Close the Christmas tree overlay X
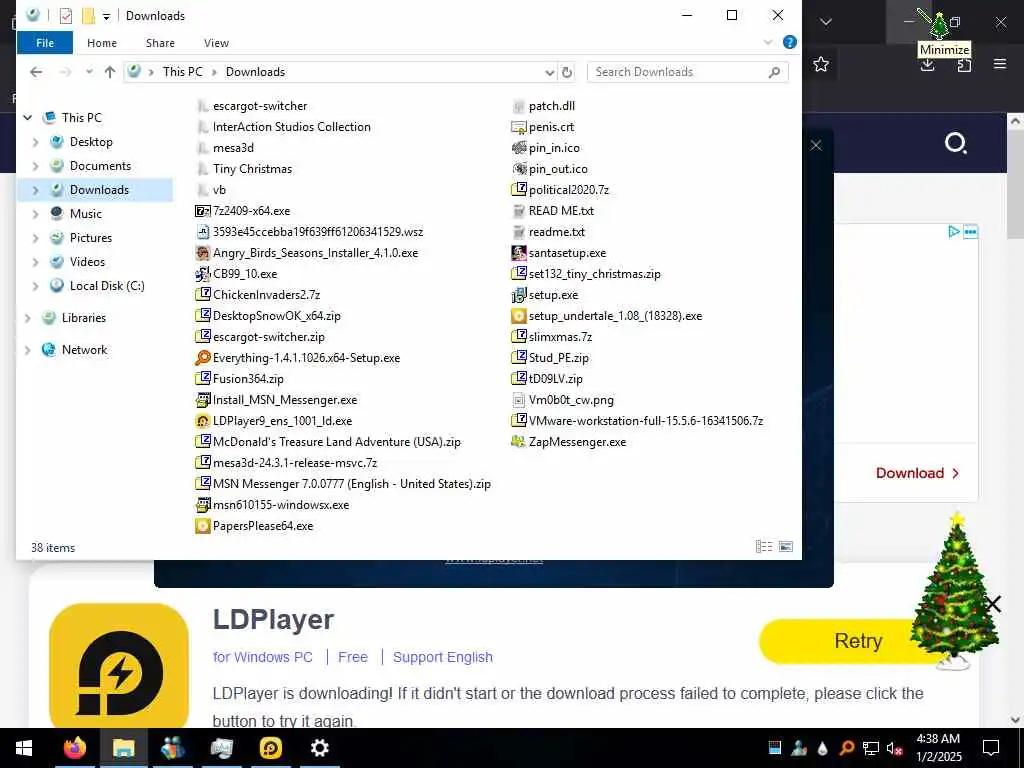The width and height of the screenshot is (1024, 768). (992, 604)
